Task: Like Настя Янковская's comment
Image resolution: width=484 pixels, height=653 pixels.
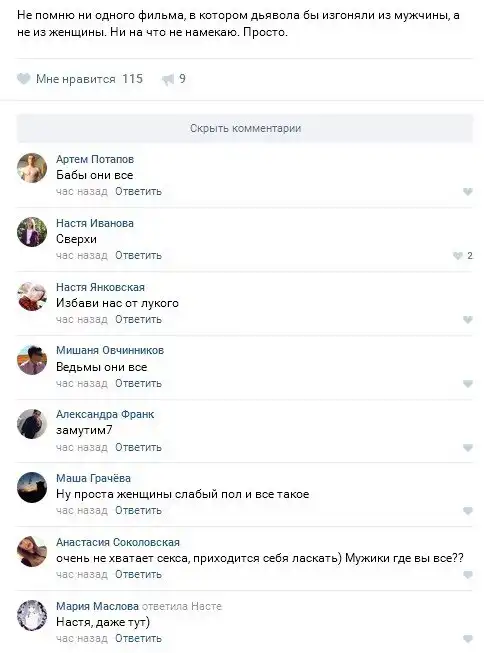Action: point(467,320)
